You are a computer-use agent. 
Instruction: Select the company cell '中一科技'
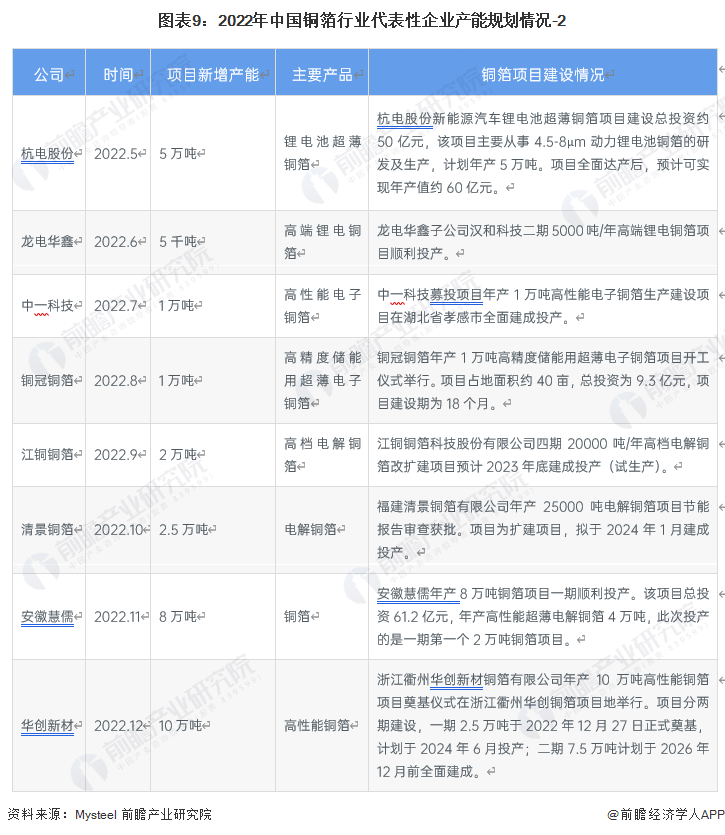47,306
